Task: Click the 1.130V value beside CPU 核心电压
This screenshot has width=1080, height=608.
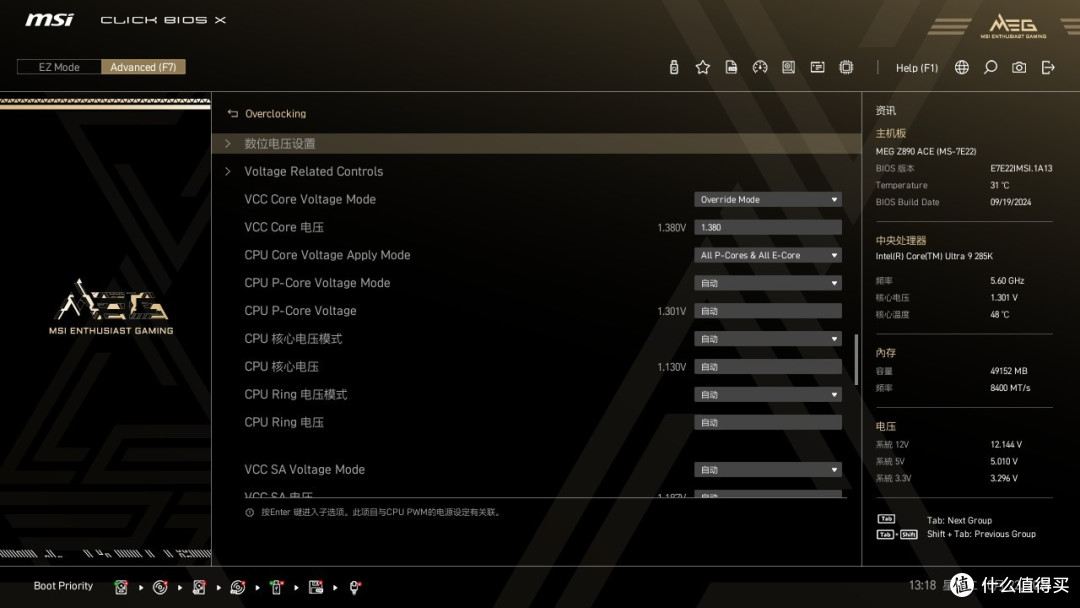Action: pyautogui.click(x=672, y=367)
